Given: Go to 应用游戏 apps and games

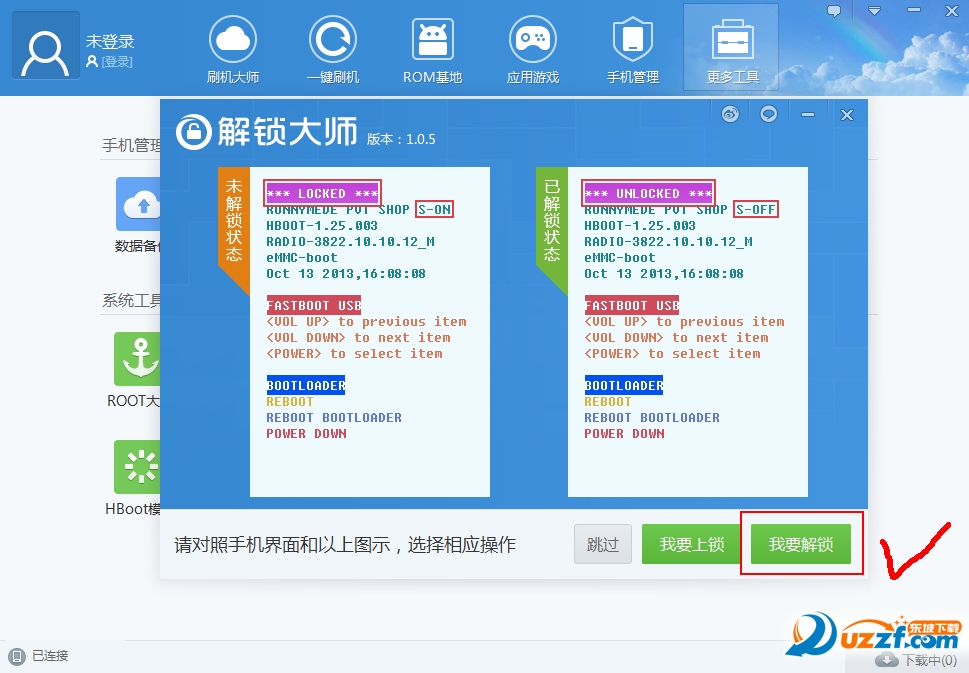Looking at the screenshot, I should [x=532, y=48].
